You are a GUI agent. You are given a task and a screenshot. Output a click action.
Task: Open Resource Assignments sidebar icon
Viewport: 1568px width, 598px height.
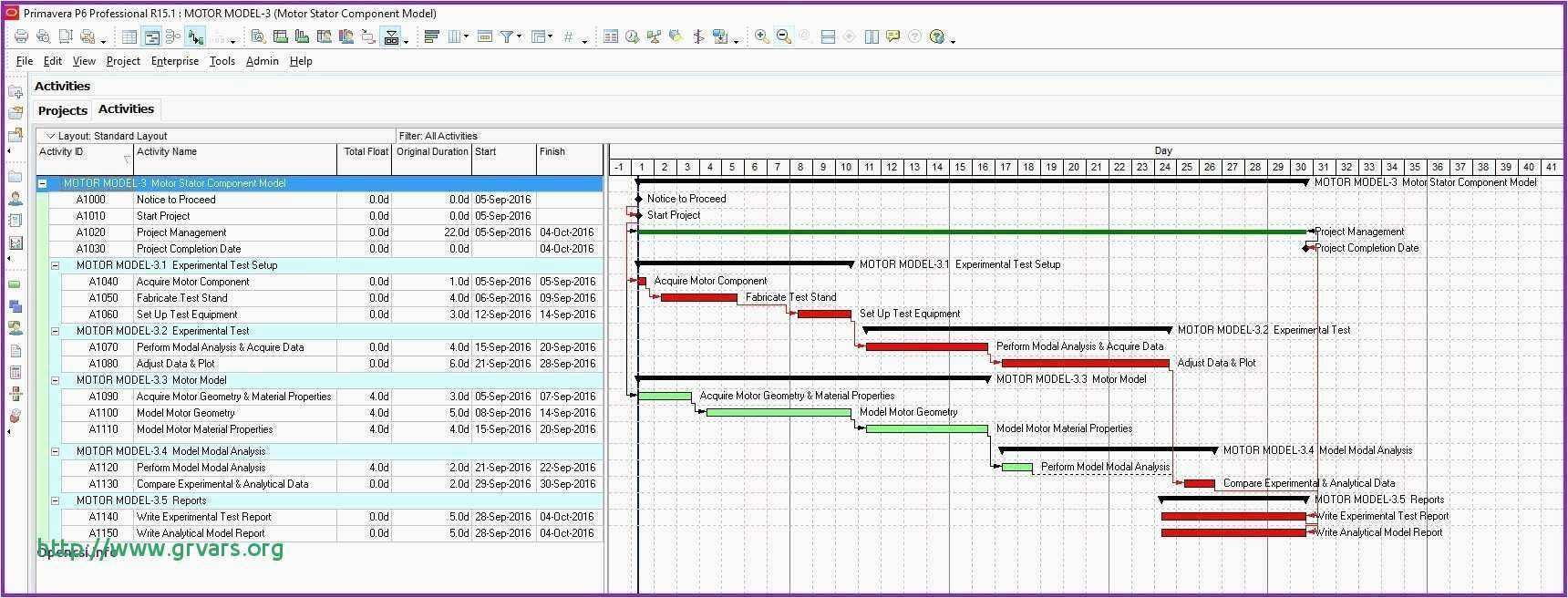click(x=15, y=328)
